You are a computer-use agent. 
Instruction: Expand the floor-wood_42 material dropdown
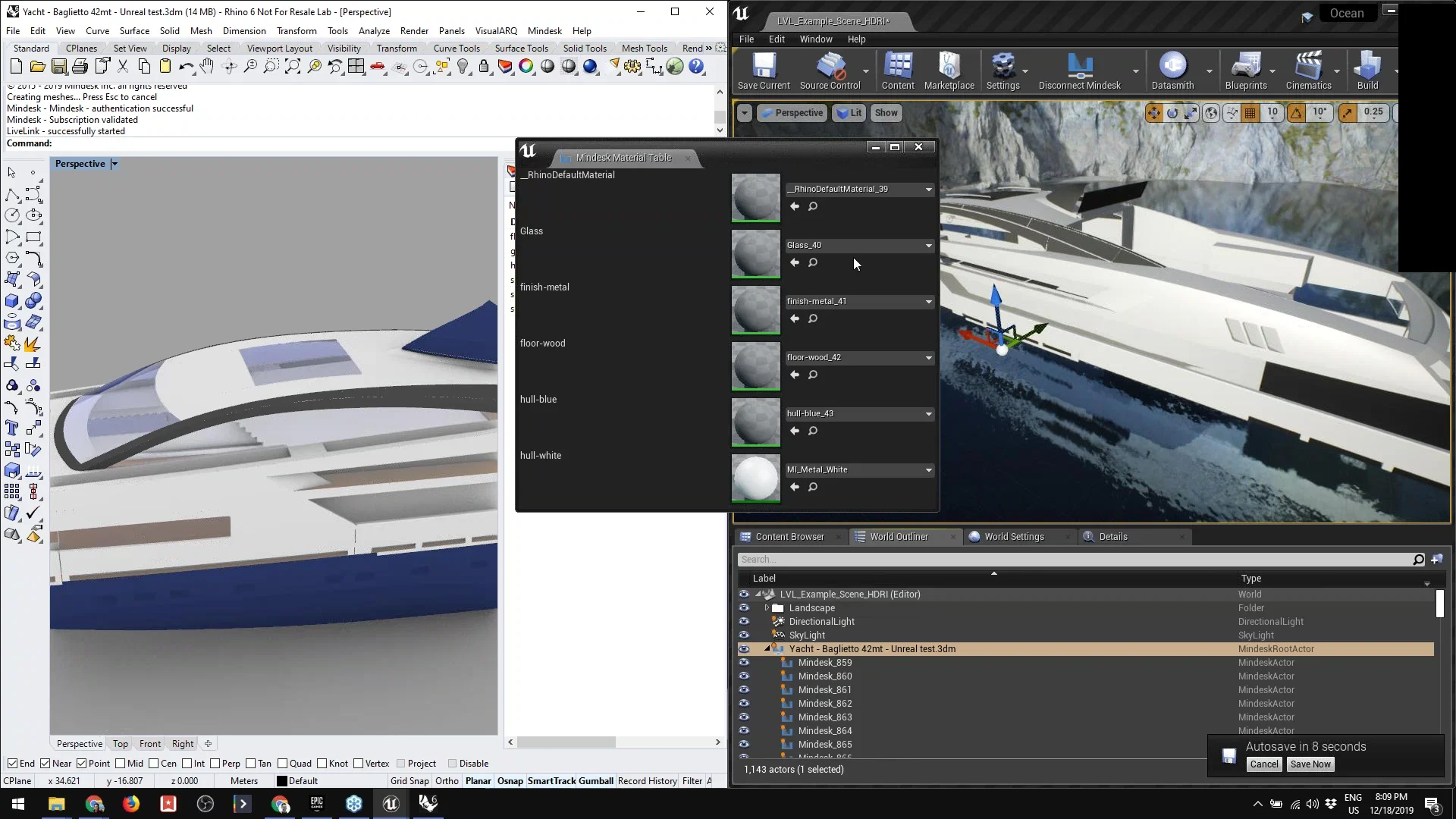click(928, 357)
